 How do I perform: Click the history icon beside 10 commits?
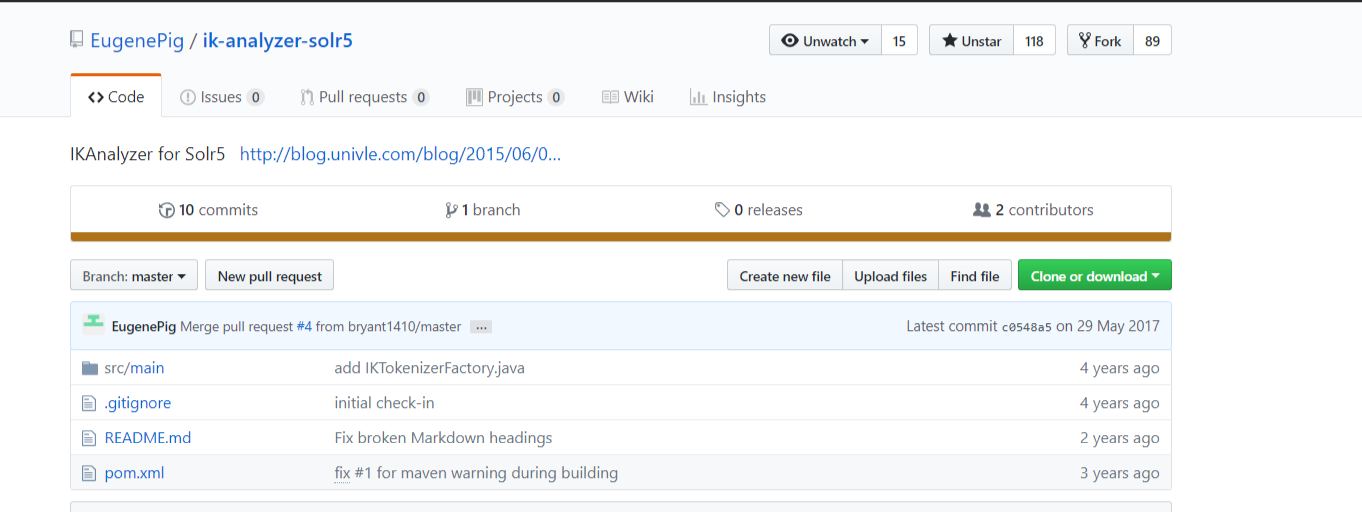(x=166, y=210)
